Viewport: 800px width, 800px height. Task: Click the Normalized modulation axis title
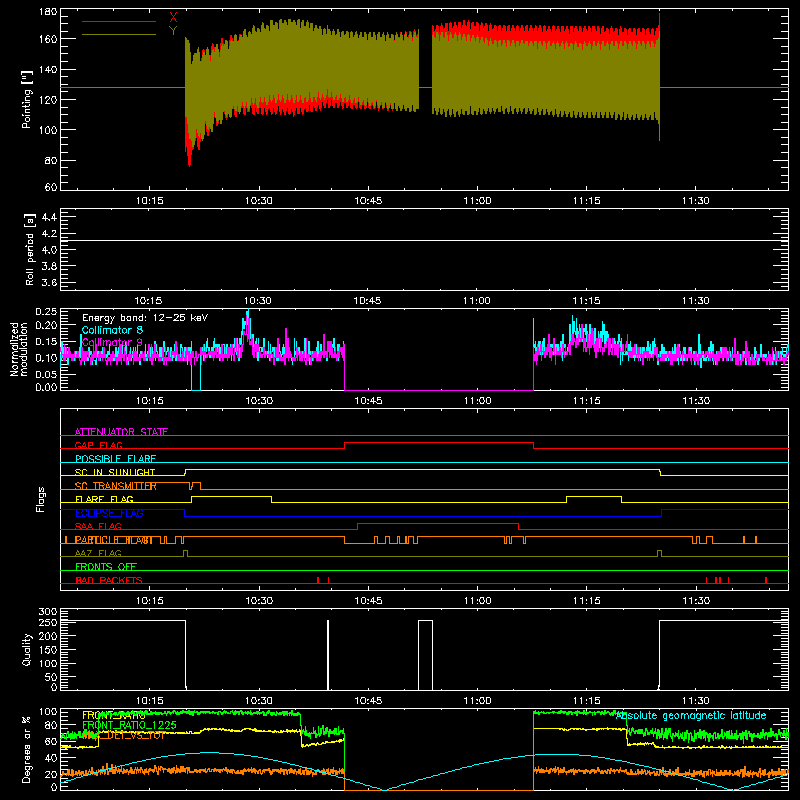[19, 349]
